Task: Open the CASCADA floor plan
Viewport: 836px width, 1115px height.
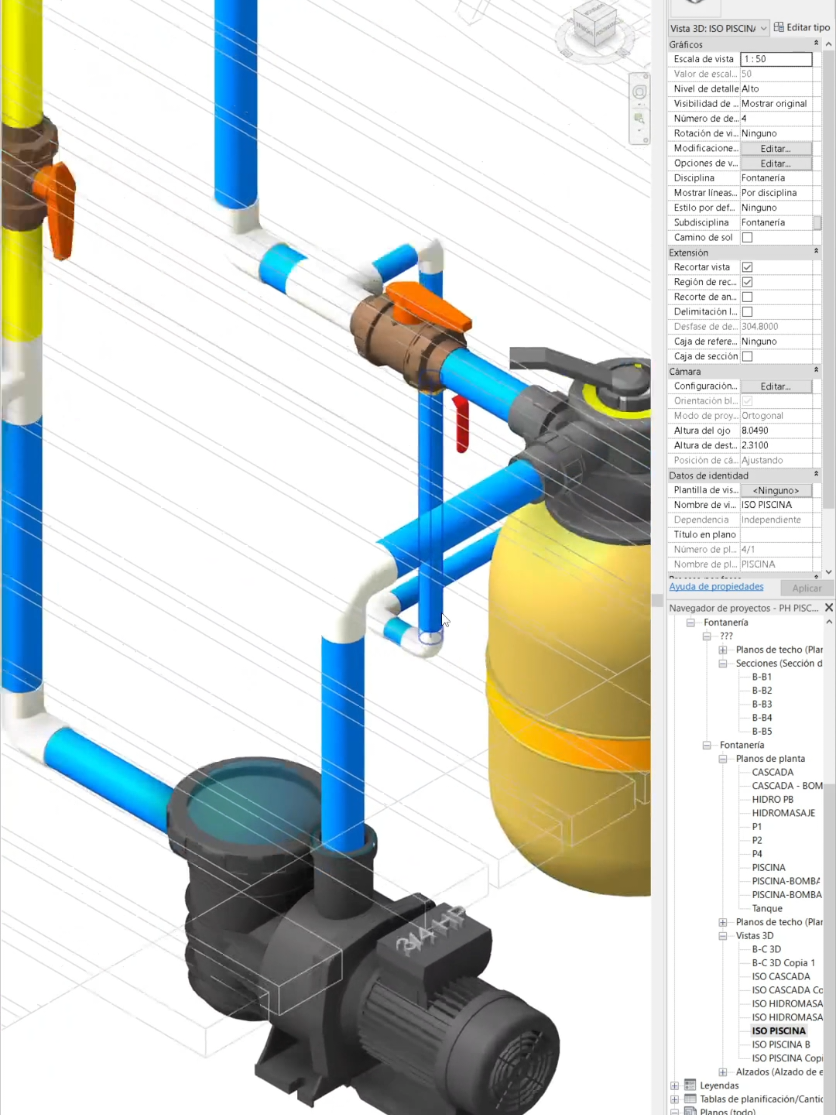Action: pyautogui.click(x=772, y=772)
